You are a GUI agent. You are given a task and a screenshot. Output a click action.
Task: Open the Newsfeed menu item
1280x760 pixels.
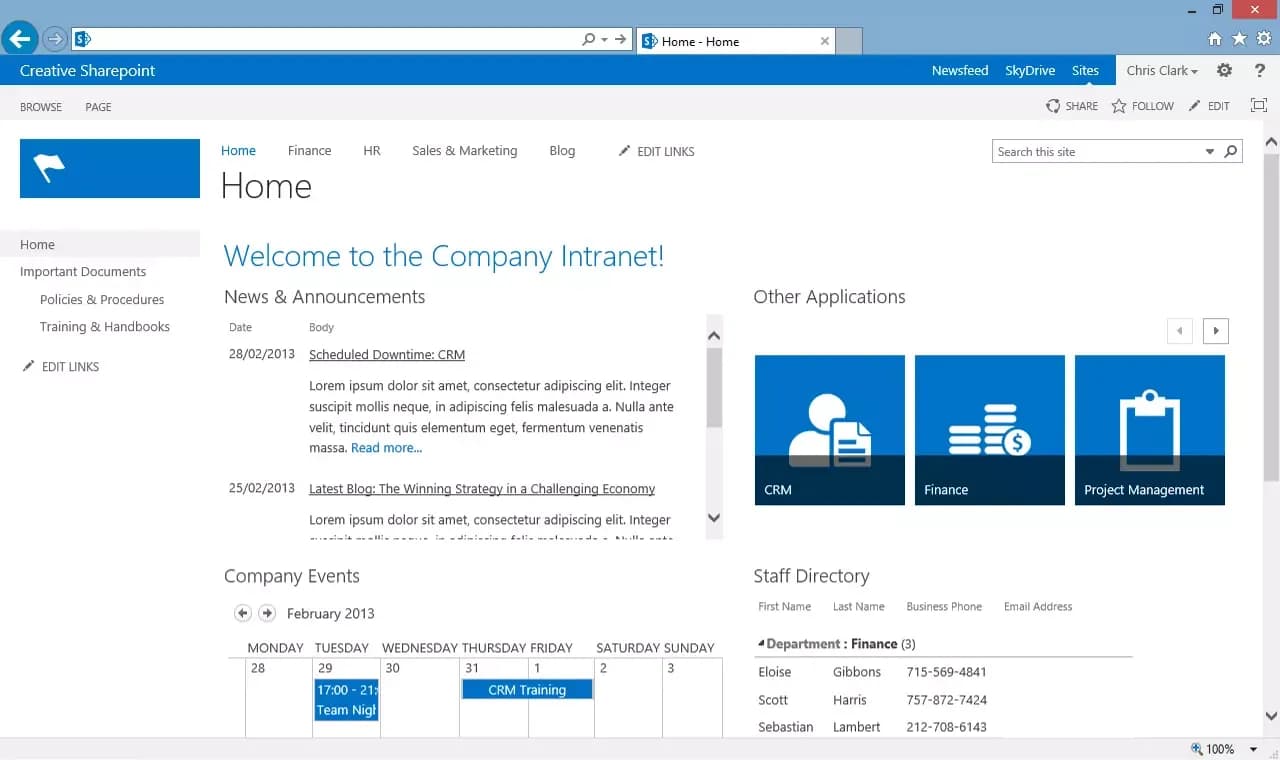[960, 70]
